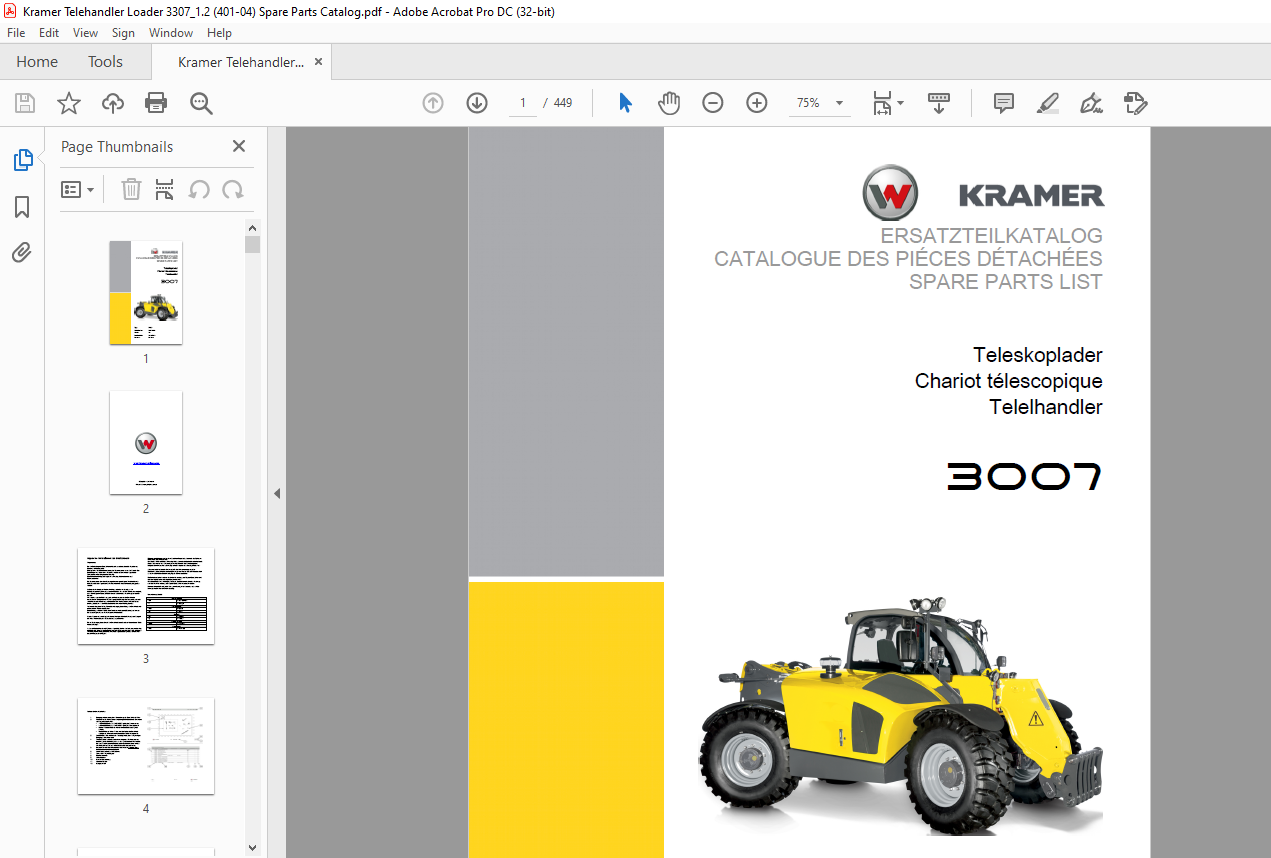Select page 4 thumbnail
Image resolution: width=1271 pixels, height=858 pixels.
pos(146,745)
